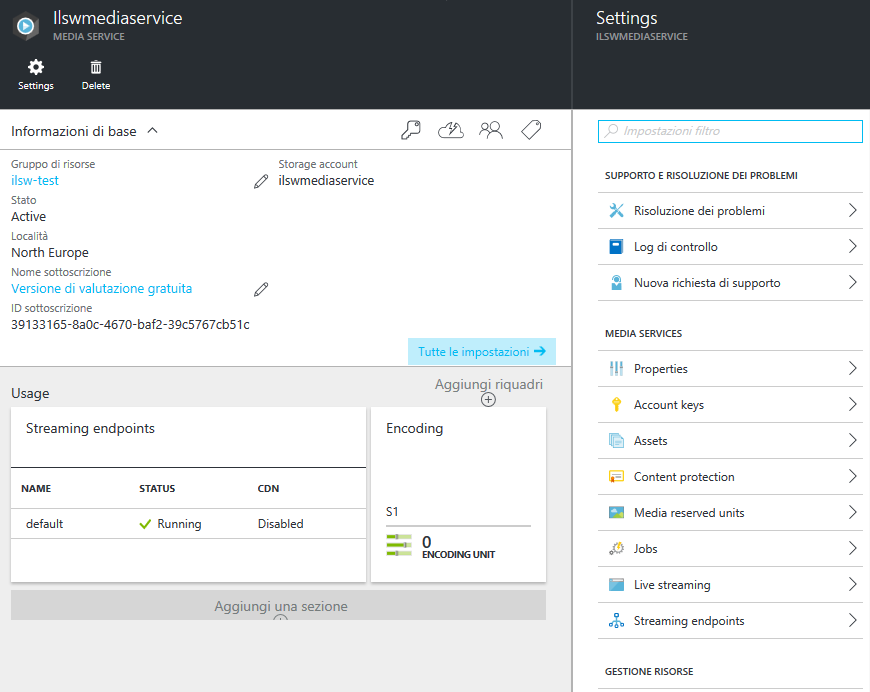Click the ilswmediaservice storage account value
Screen dimensions: 870x692
pos(326,180)
